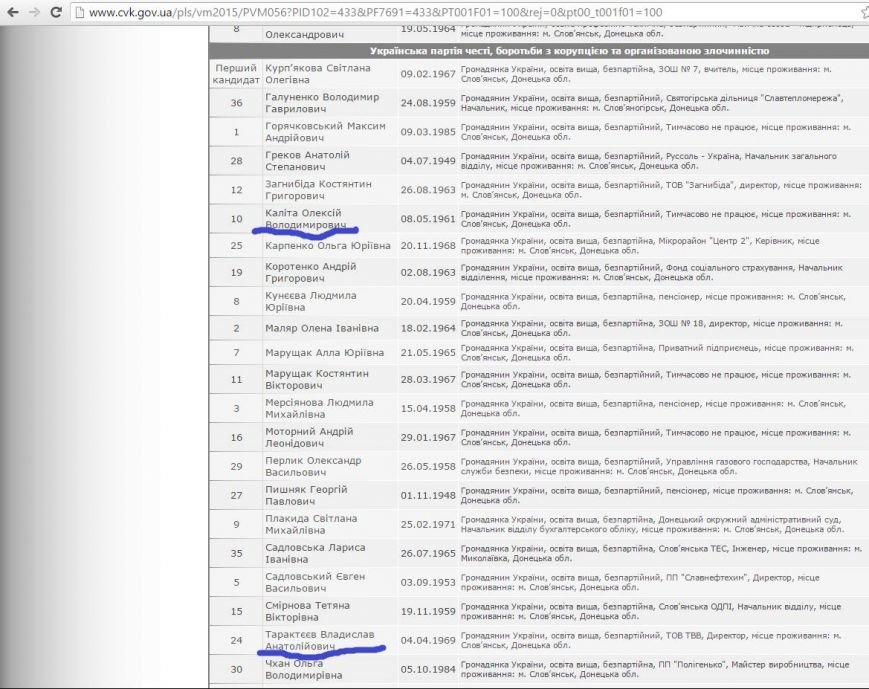Go back to the previous page
The width and height of the screenshot is (869, 689).
tap(12, 12)
